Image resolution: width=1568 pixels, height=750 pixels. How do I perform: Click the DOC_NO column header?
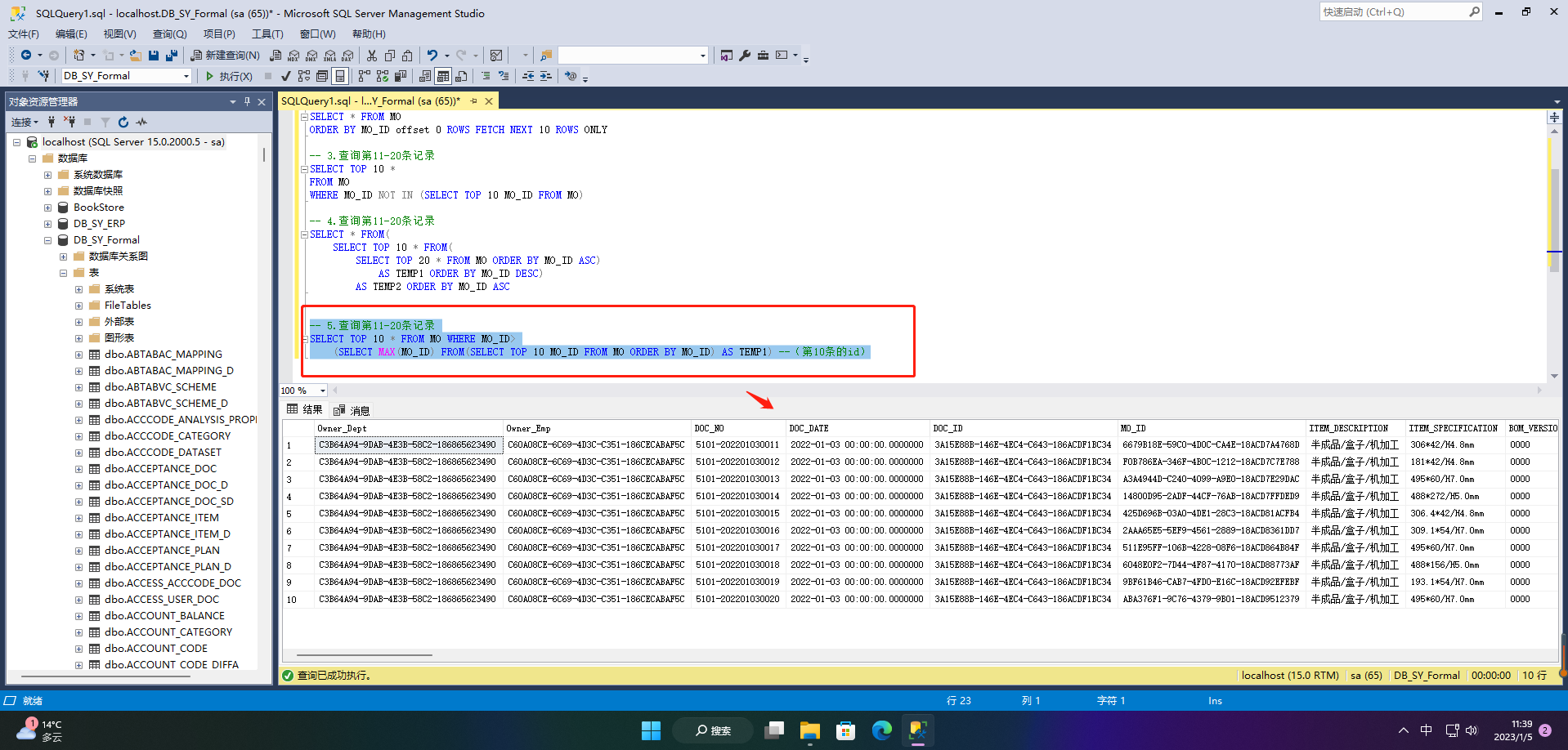coord(738,428)
